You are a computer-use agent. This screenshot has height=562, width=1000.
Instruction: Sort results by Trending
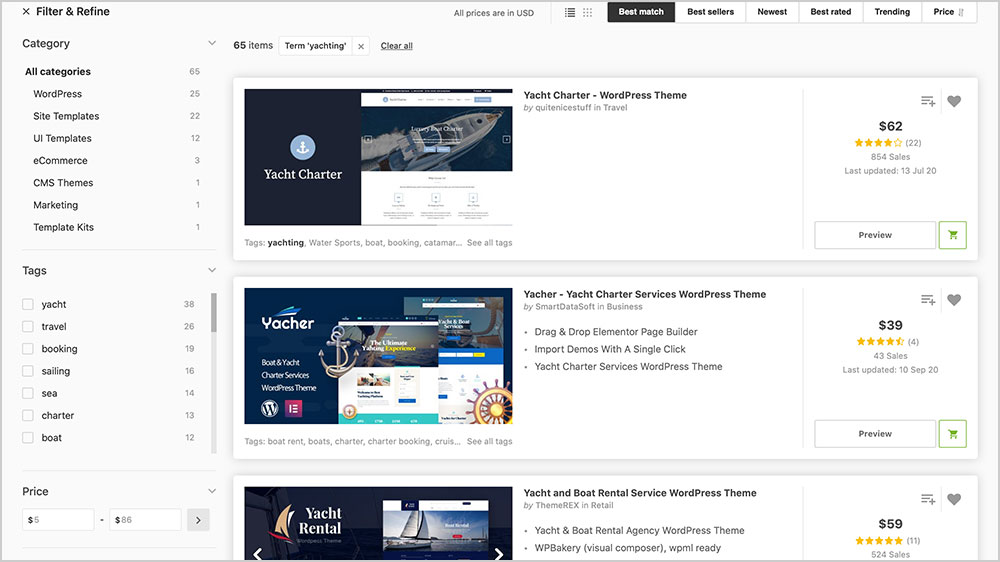click(891, 12)
